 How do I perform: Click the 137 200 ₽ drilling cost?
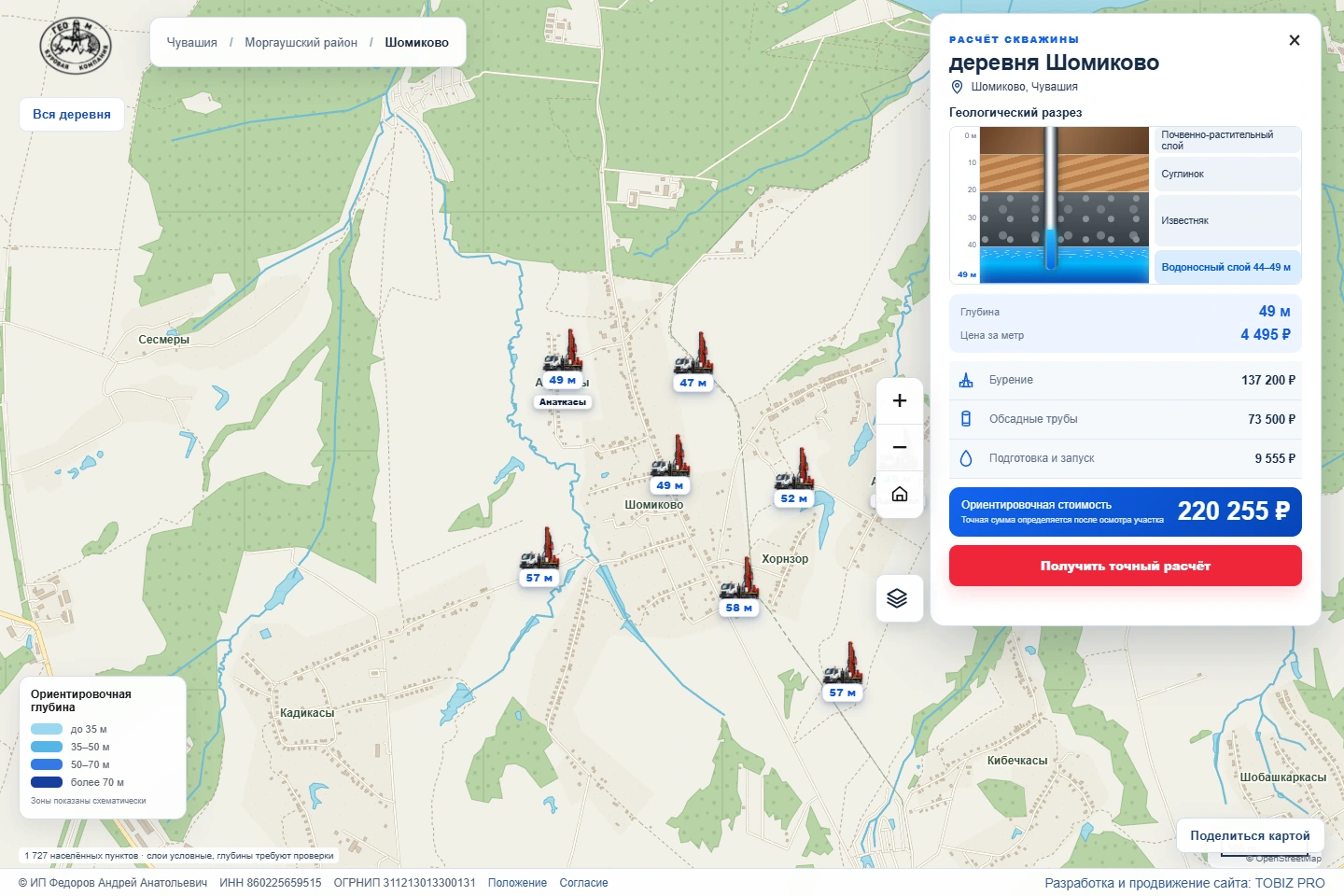tap(1268, 380)
